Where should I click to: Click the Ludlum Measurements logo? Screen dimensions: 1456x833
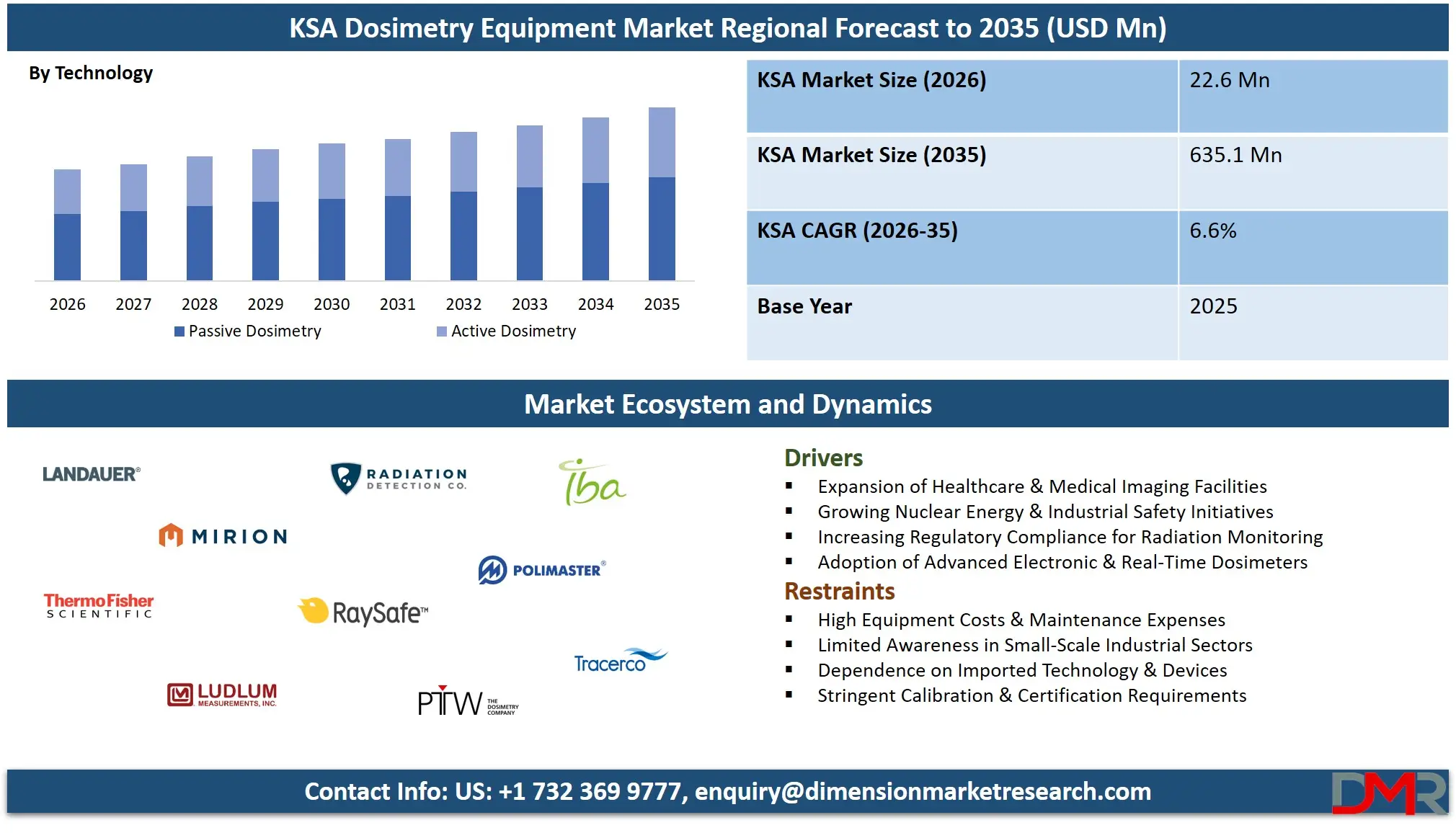[x=221, y=694]
